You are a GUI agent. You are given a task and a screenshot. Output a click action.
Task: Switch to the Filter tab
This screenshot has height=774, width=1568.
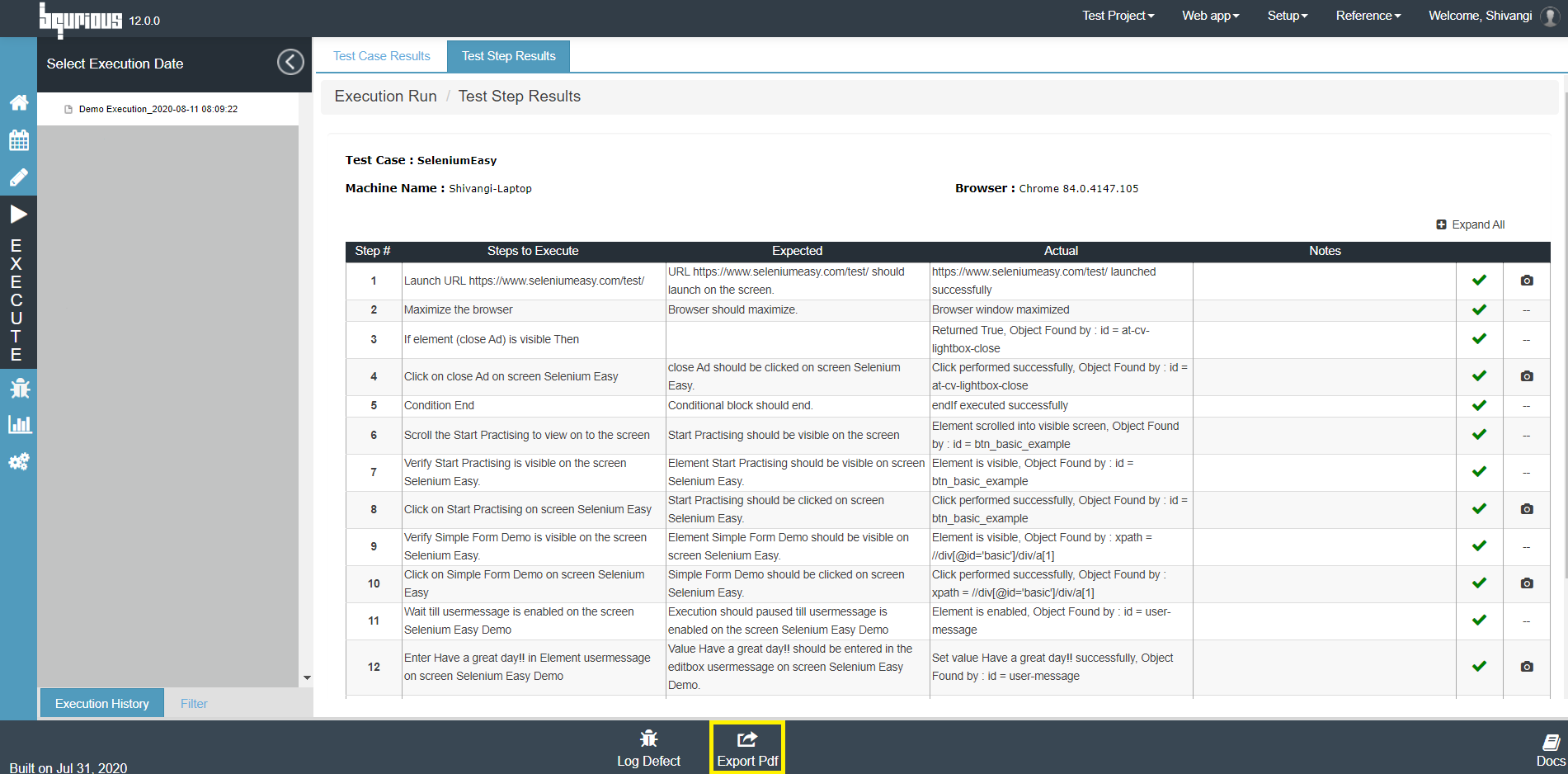pyautogui.click(x=194, y=704)
